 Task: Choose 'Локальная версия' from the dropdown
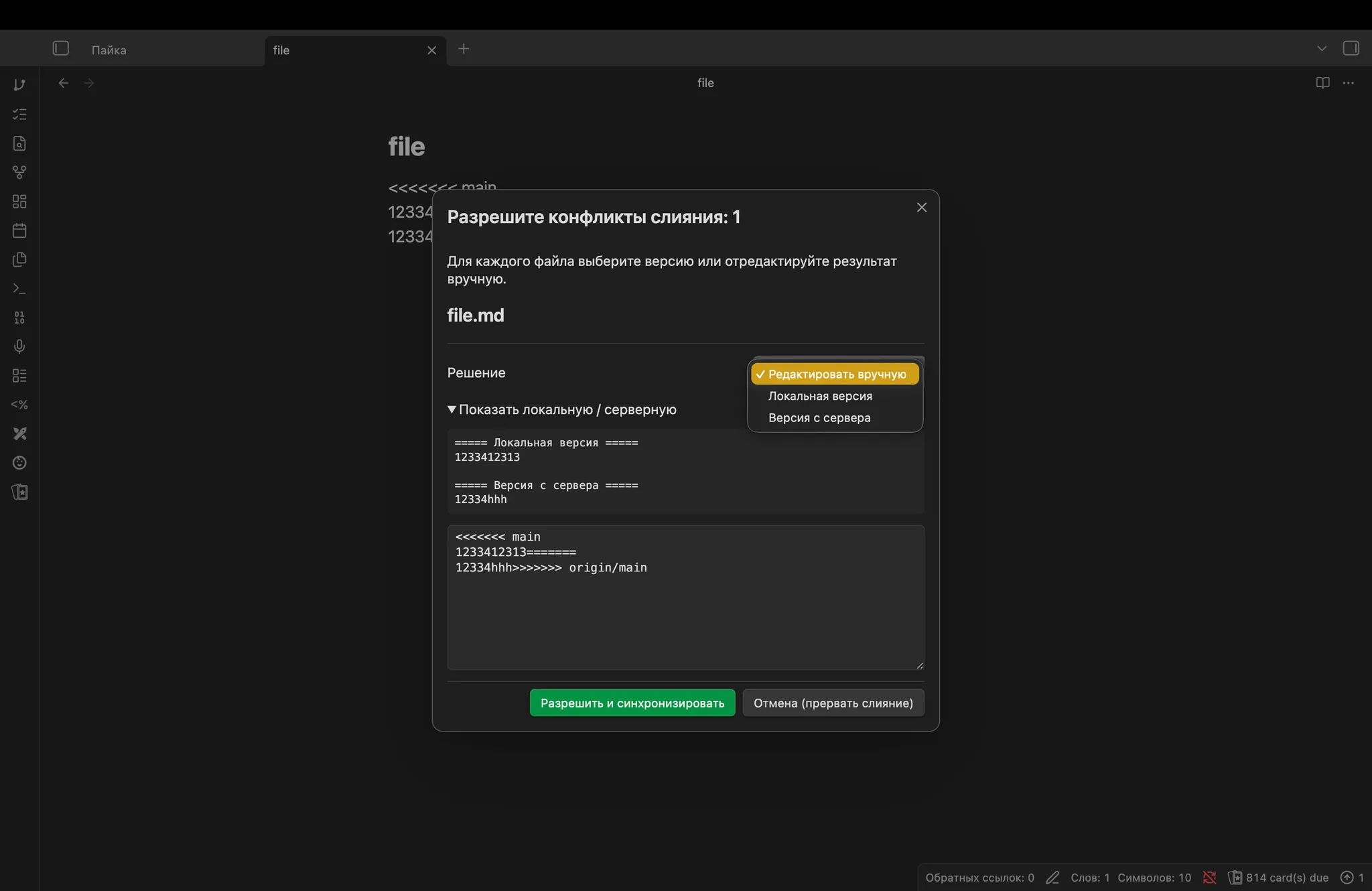[835, 396]
